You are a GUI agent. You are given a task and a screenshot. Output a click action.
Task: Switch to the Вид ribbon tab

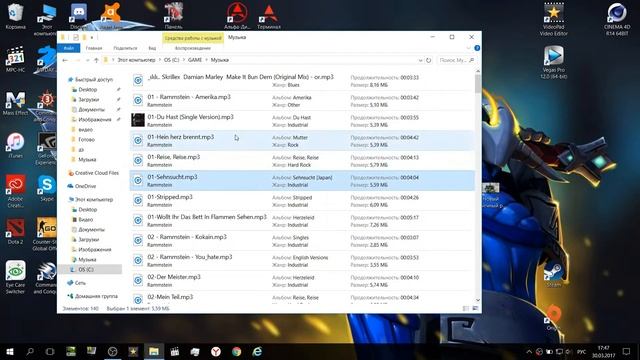(x=152, y=48)
